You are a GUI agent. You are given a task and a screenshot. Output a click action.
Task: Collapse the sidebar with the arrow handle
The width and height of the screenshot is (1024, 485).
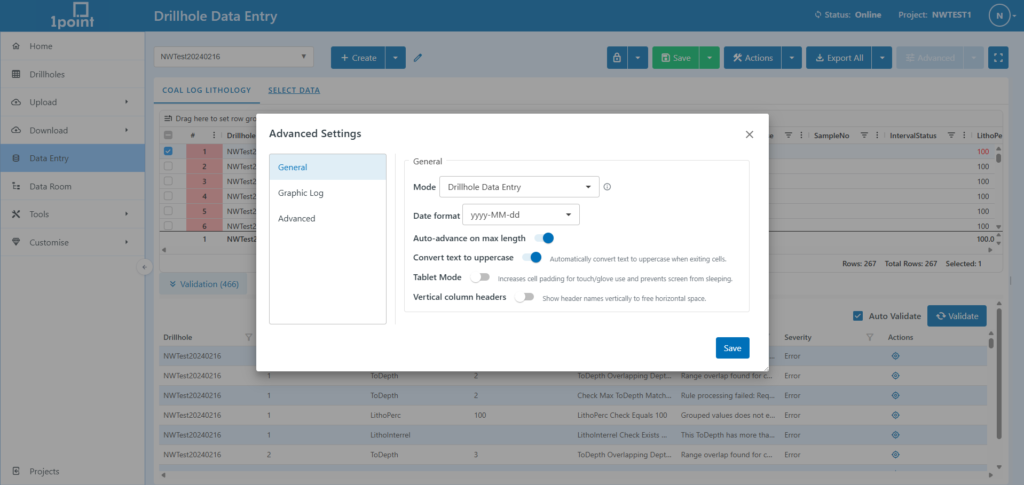pyautogui.click(x=144, y=266)
